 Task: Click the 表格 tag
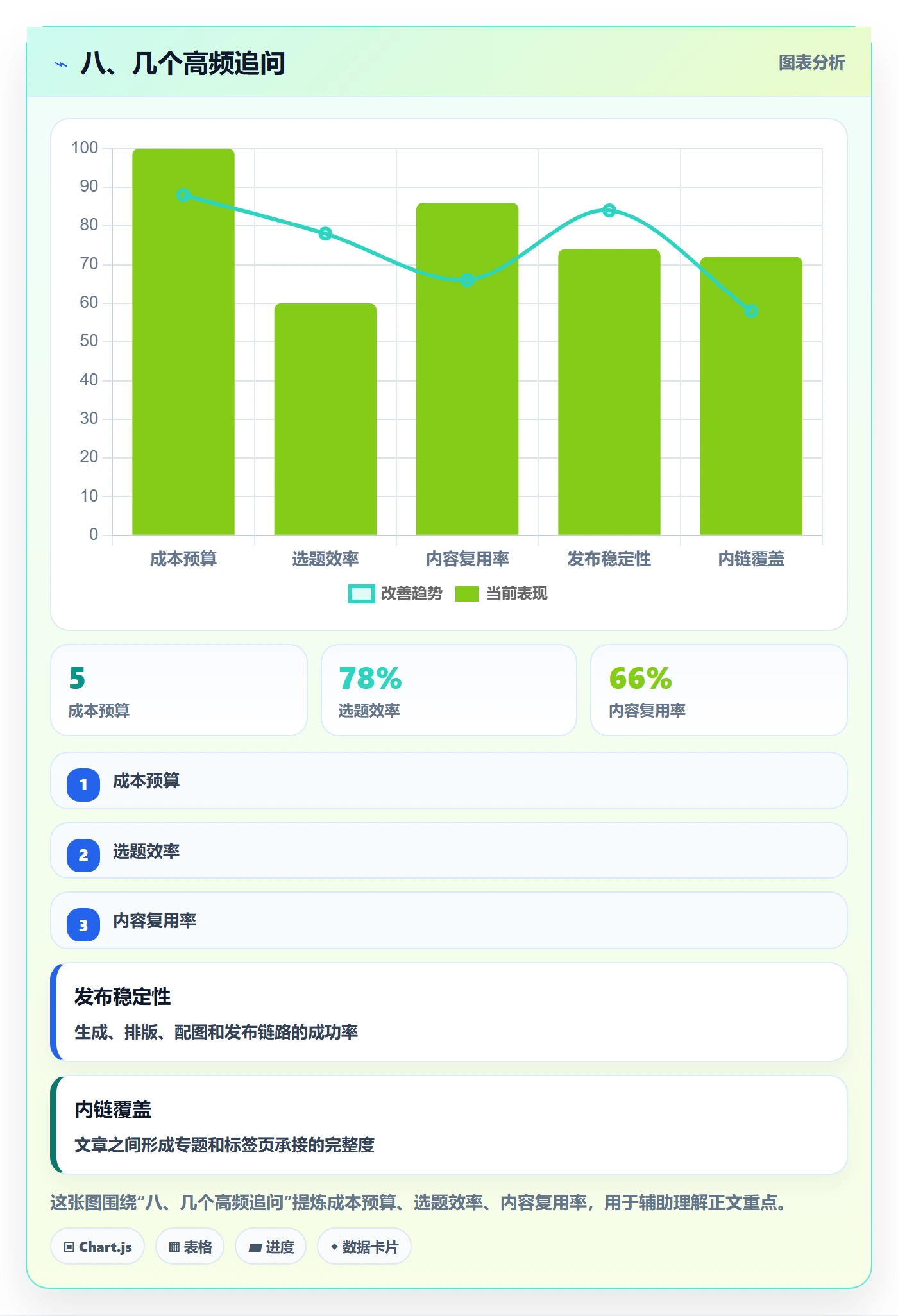tap(190, 1247)
